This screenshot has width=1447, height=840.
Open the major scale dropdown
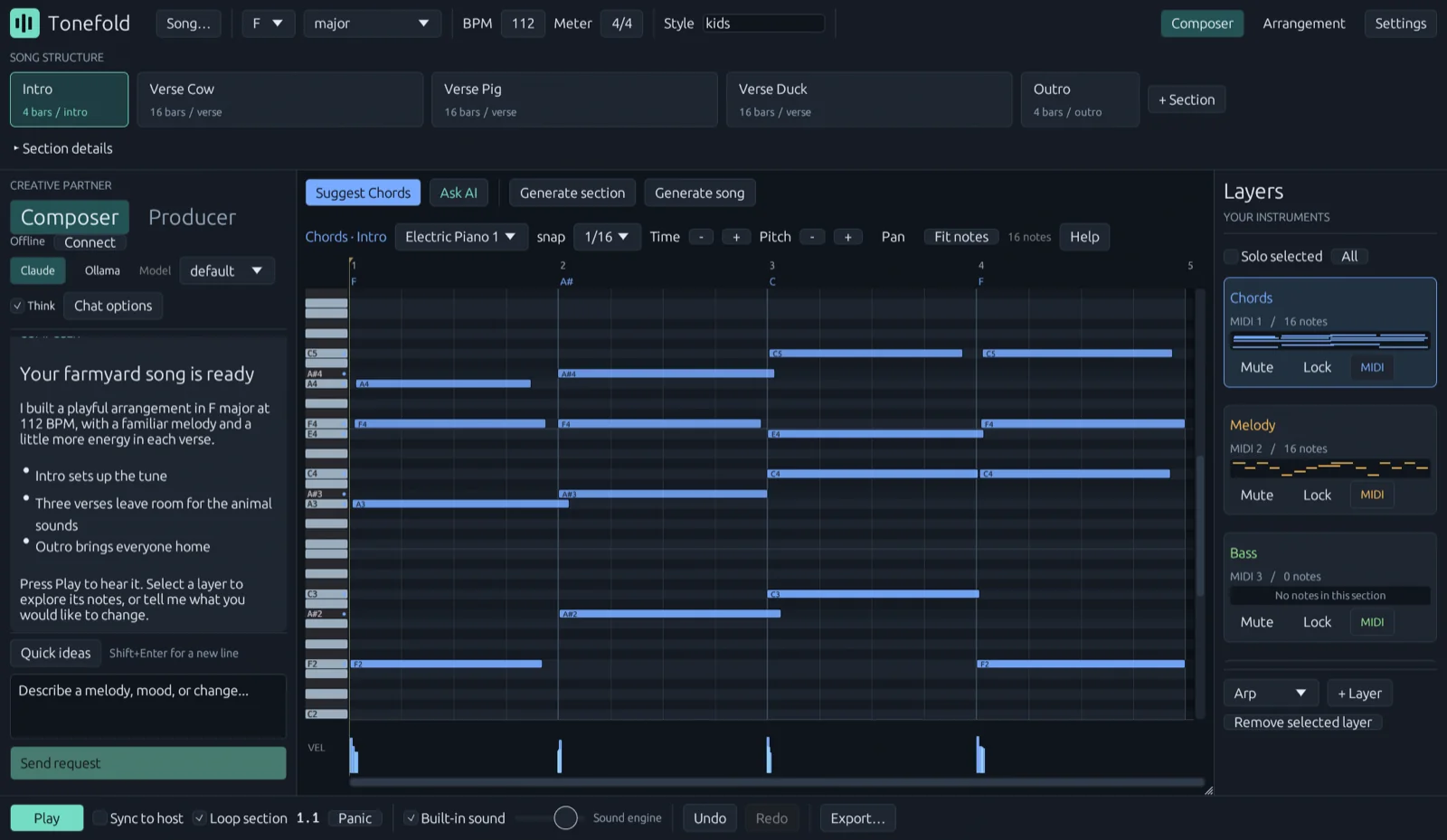pos(372,24)
